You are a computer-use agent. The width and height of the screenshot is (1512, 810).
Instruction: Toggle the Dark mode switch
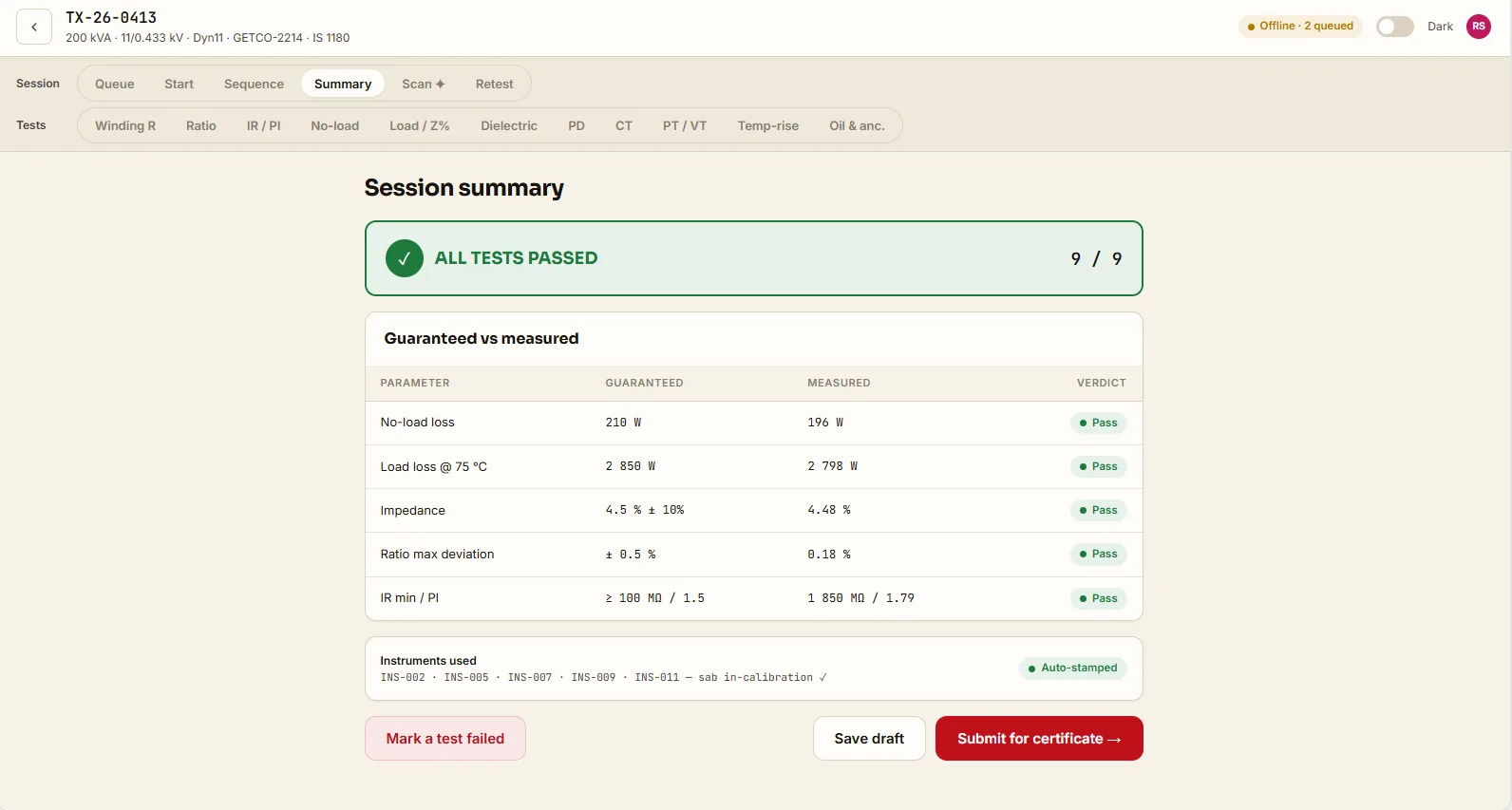tap(1395, 27)
